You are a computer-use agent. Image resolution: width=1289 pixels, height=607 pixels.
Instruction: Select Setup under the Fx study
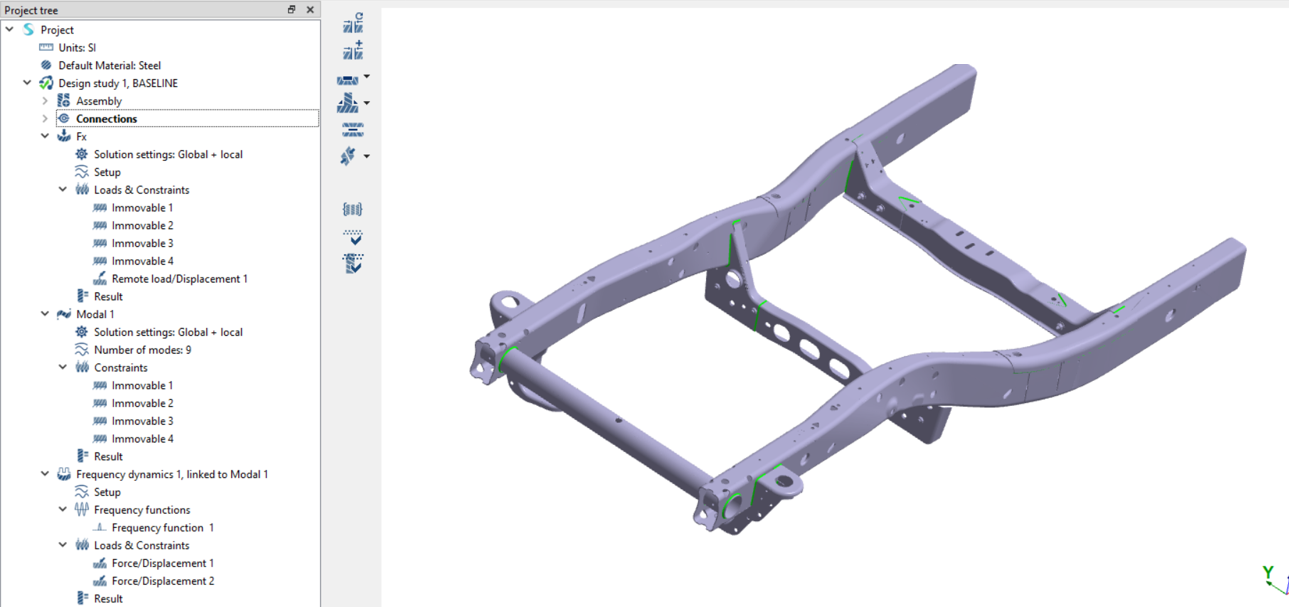107,172
